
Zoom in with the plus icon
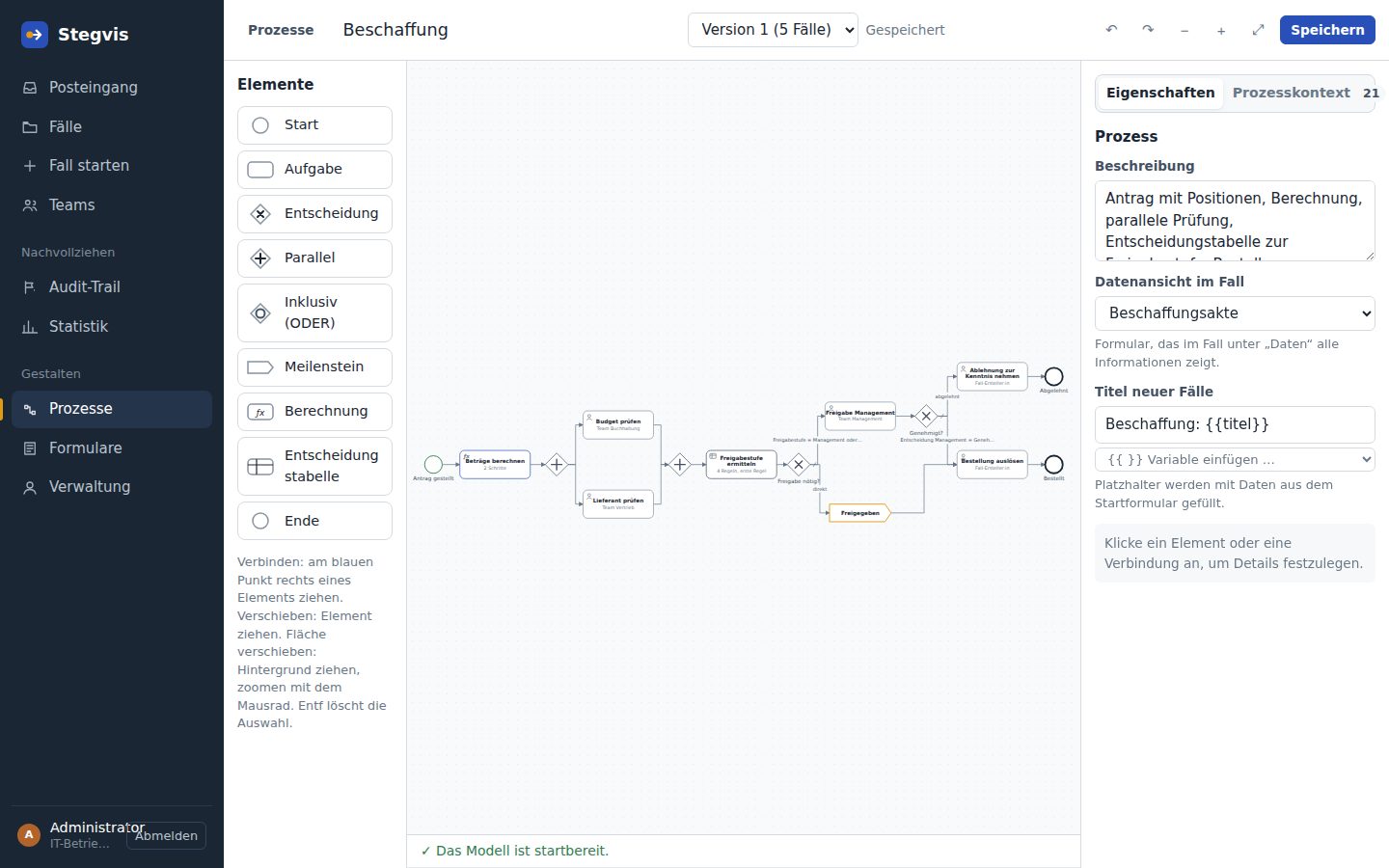click(x=1221, y=30)
